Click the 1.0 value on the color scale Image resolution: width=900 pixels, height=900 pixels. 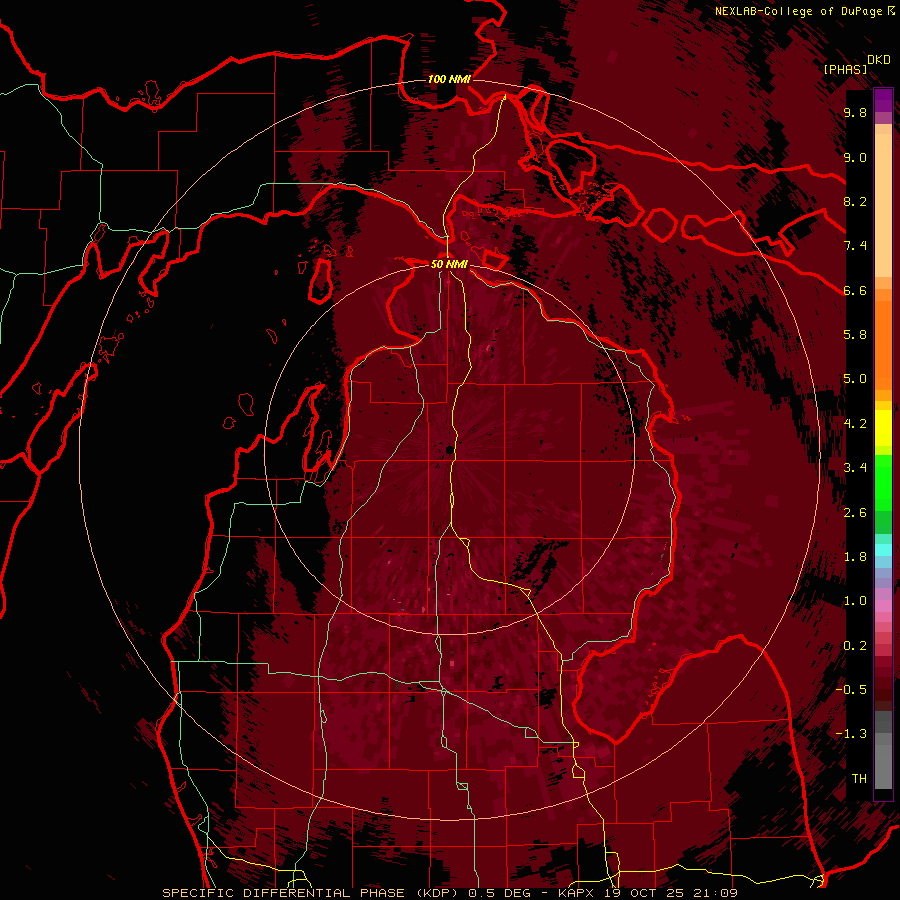tap(855, 601)
